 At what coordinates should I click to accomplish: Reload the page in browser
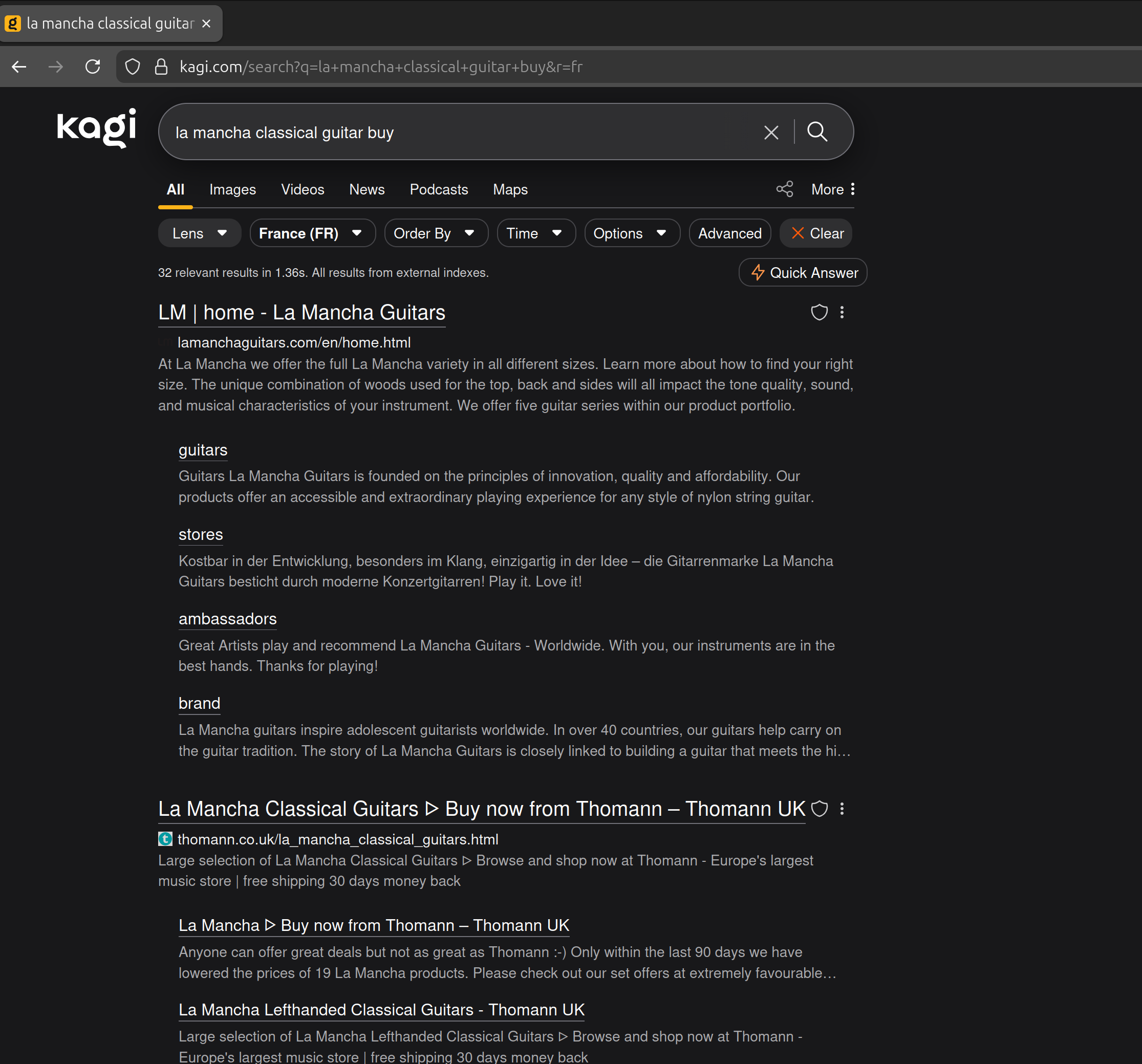[93, 67]
